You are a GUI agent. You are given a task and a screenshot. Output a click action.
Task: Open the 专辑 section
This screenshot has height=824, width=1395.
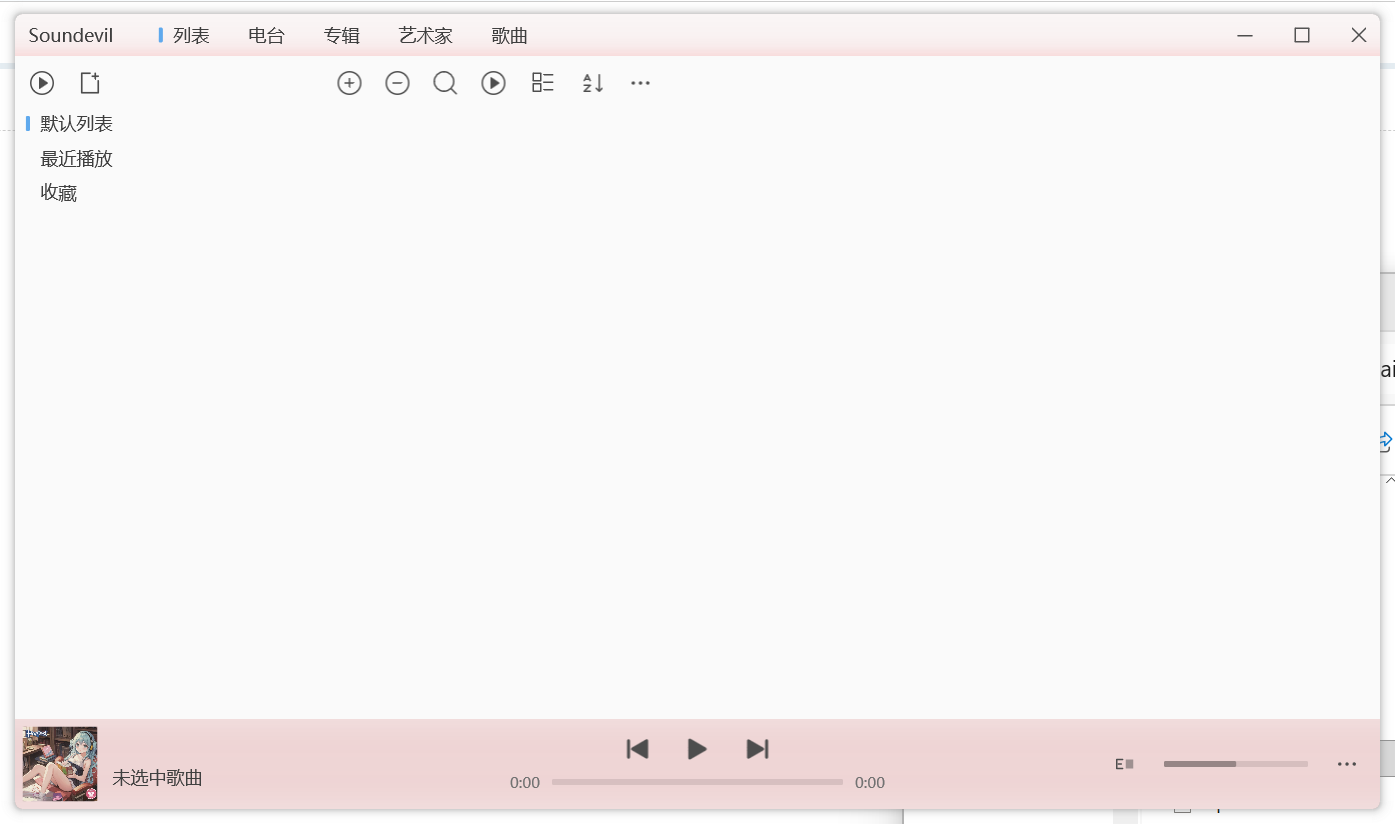(x=342, y=35)
